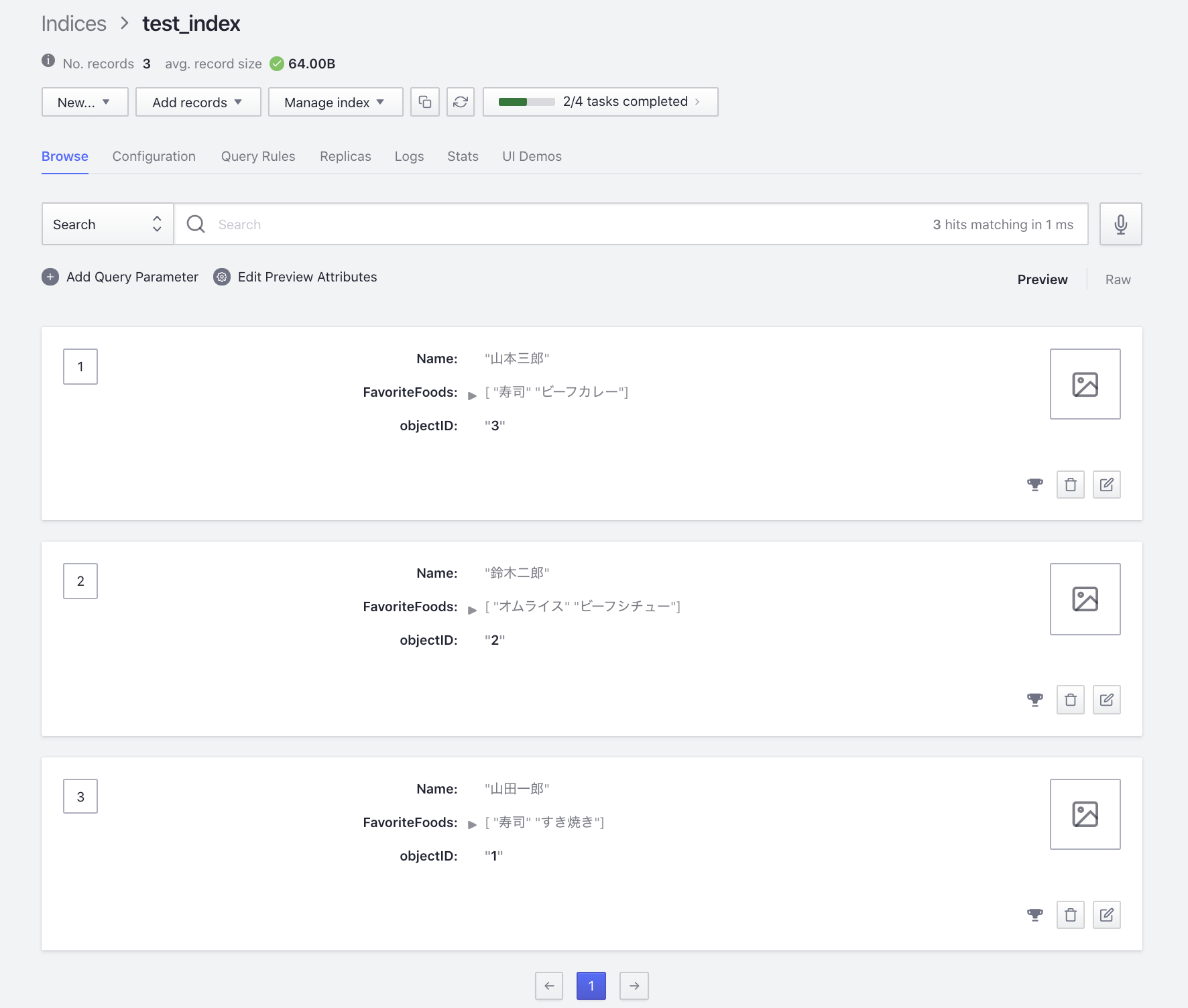Open the Add records dropdown
This screenshot has height=1008, width=1188.
tap(197, 102)
